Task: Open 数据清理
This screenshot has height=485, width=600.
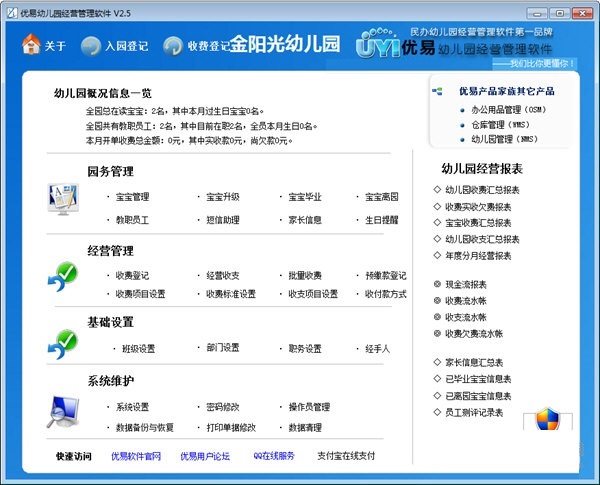Action: (305, 427)
